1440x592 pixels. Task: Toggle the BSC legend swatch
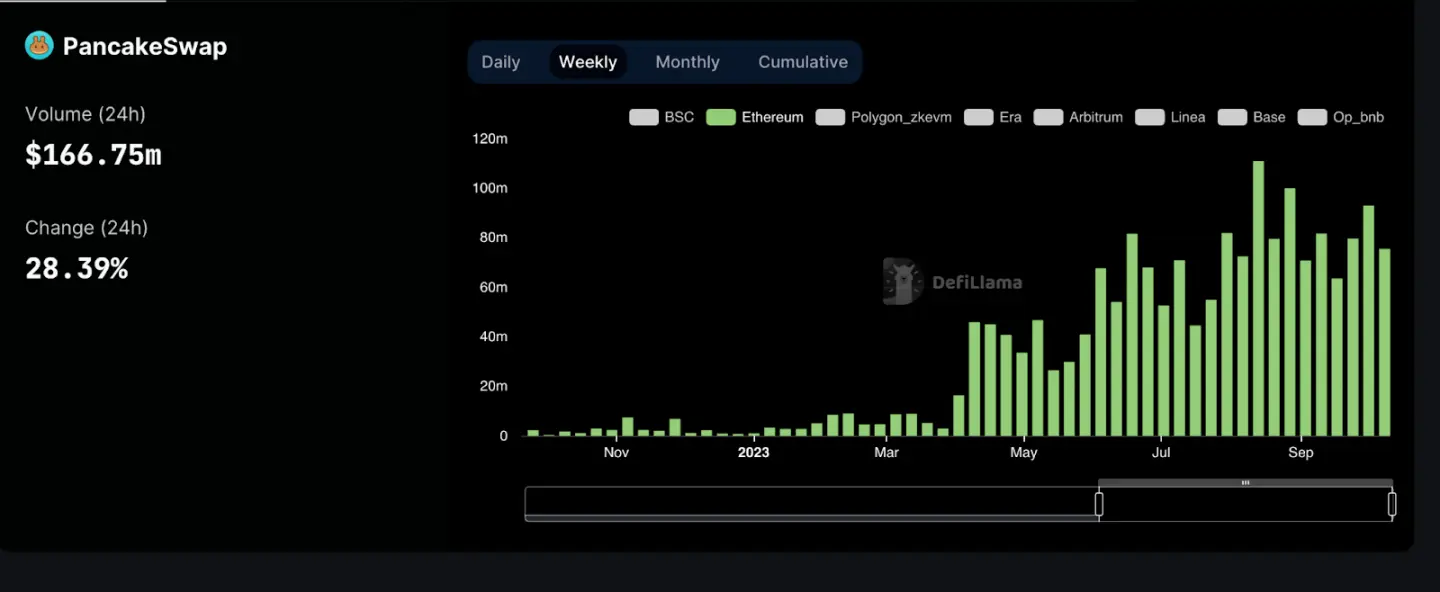pos(643,117)
